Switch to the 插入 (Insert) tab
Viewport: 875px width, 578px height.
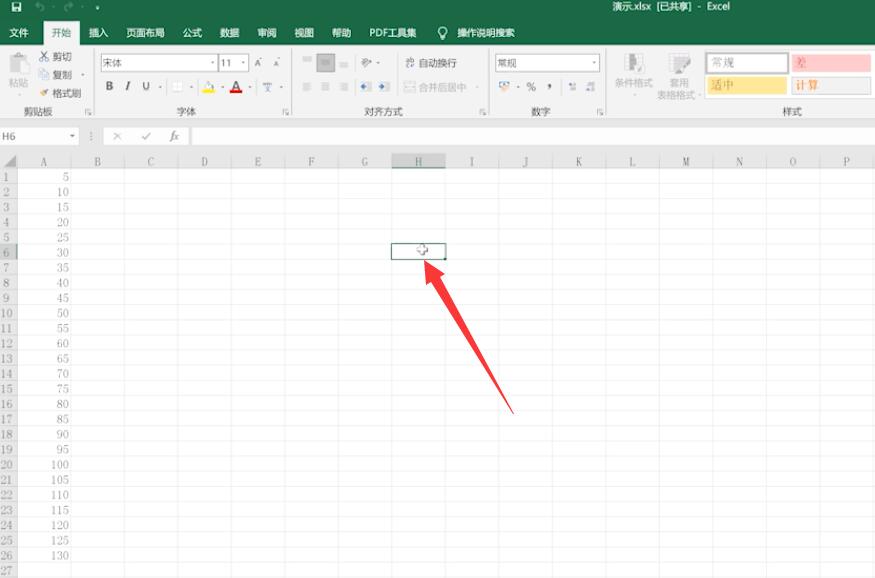tap(98, 33)
